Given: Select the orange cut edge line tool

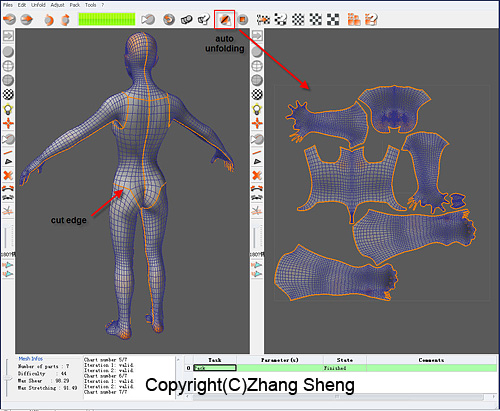Looking at the screenshot, I should click(x=8, y=153).
